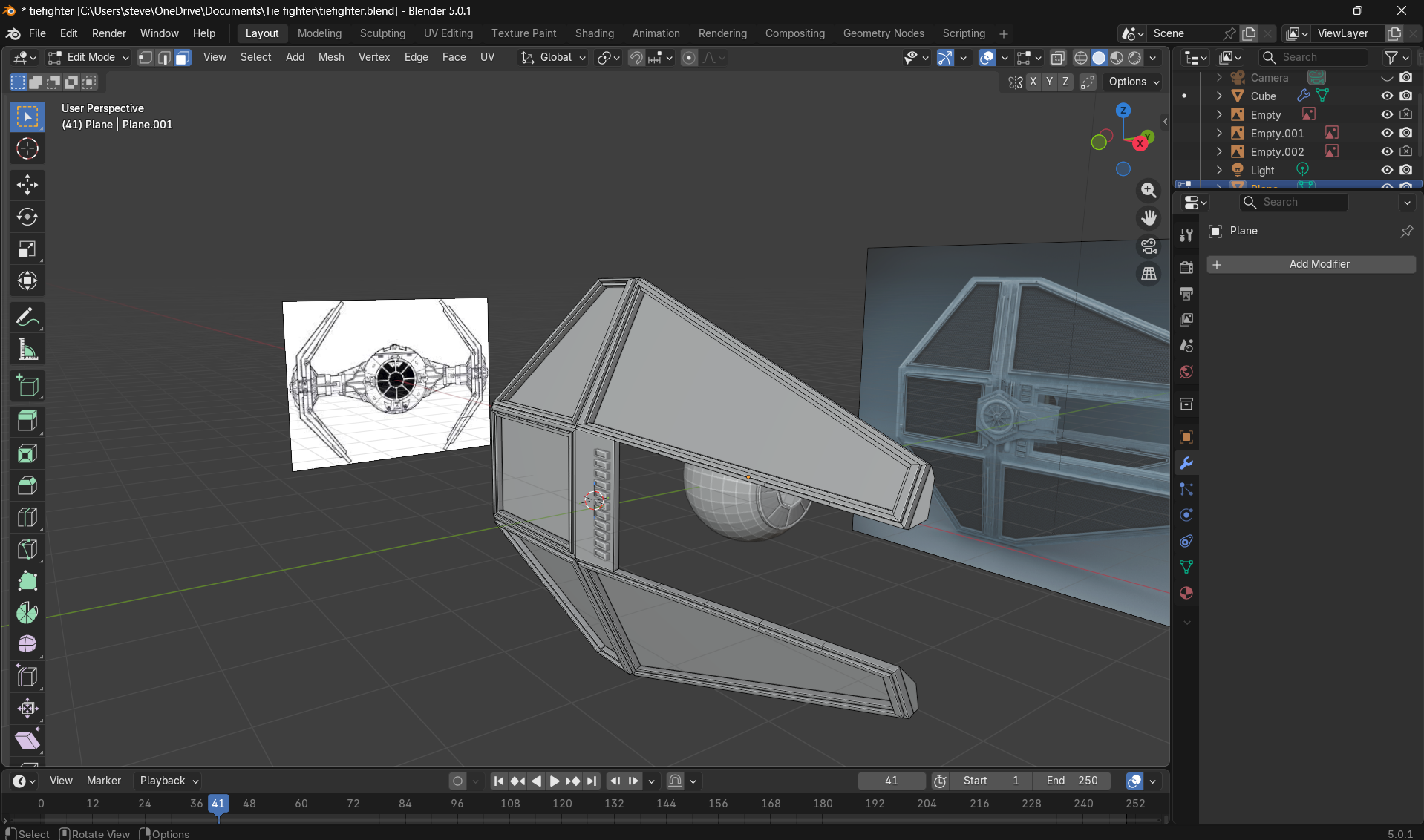Select the Poly Build tool
The height and width of the screenshot is (840, 1424).
[x=27, y=581]
